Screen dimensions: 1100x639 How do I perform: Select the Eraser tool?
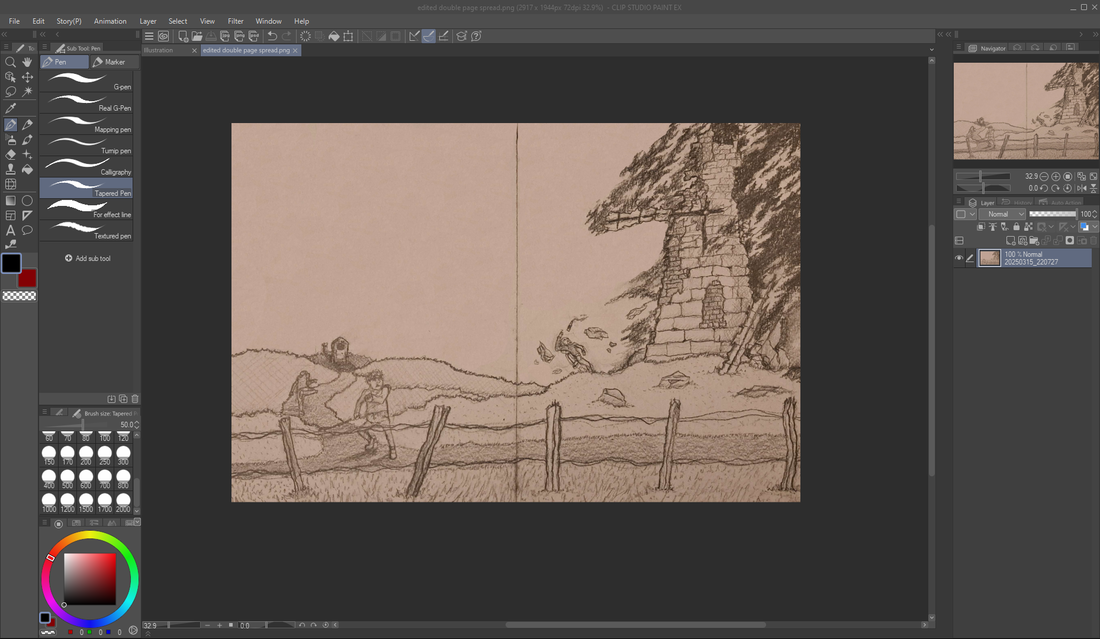[x=11, y=154]
